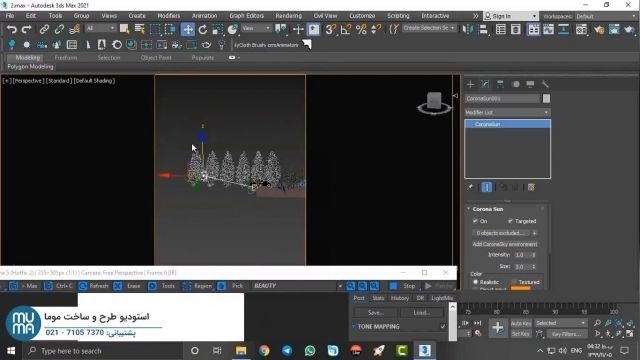This screenshot has height=360, width=640.
Task: Open the Create panel plus icon
Action: tap(470, 84)
